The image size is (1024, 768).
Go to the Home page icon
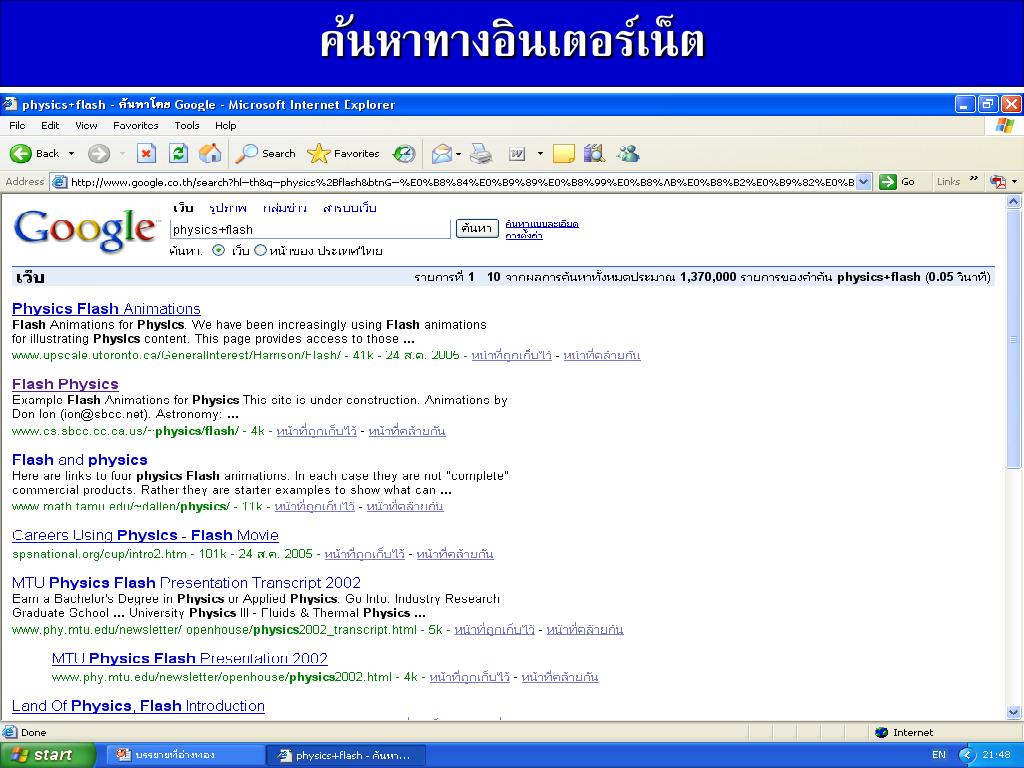[x=210, y=153]
